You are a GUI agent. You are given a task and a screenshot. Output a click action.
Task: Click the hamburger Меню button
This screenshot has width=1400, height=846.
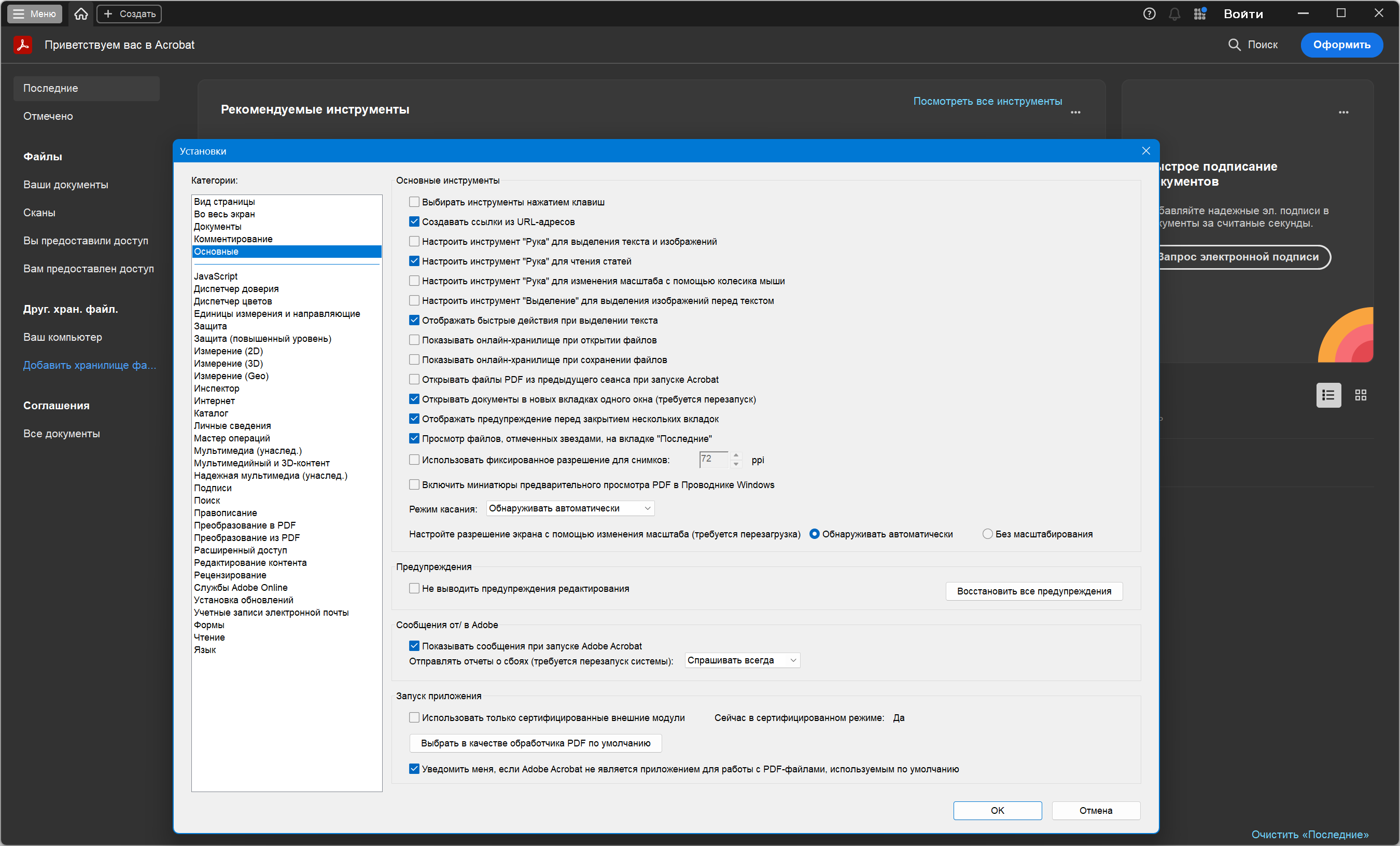tap(35, 13)
